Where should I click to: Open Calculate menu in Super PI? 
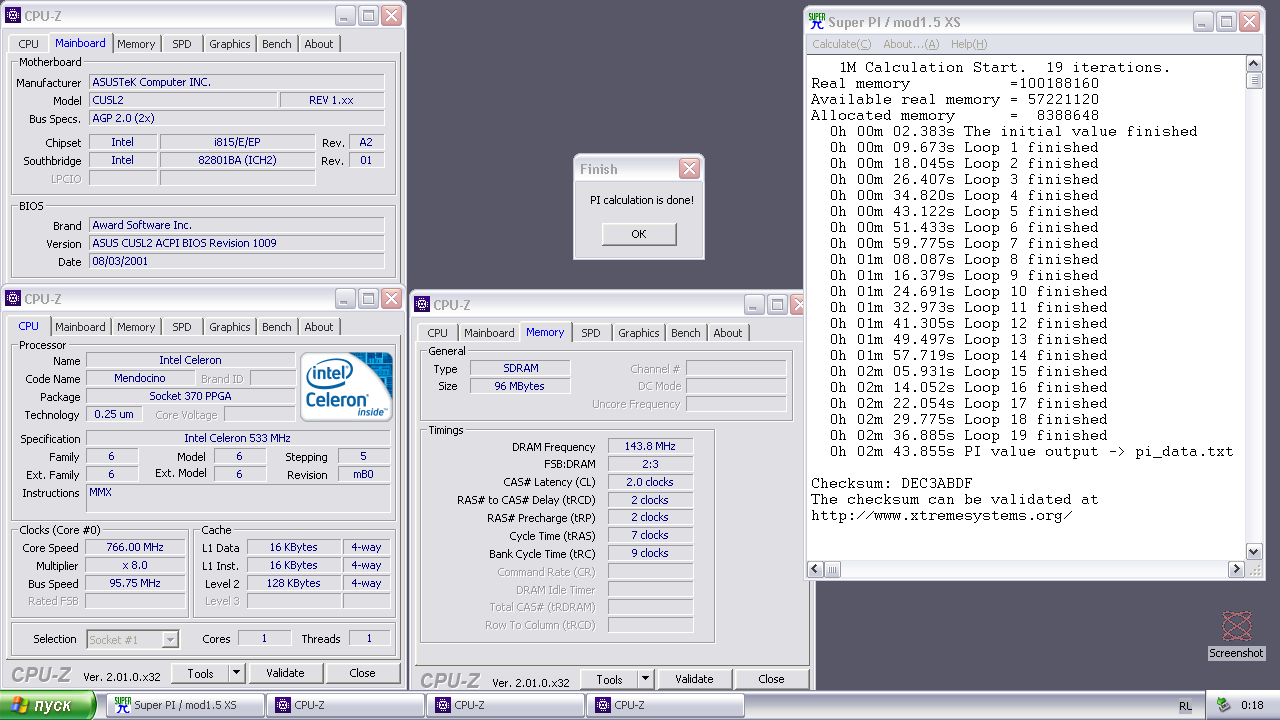841,44
